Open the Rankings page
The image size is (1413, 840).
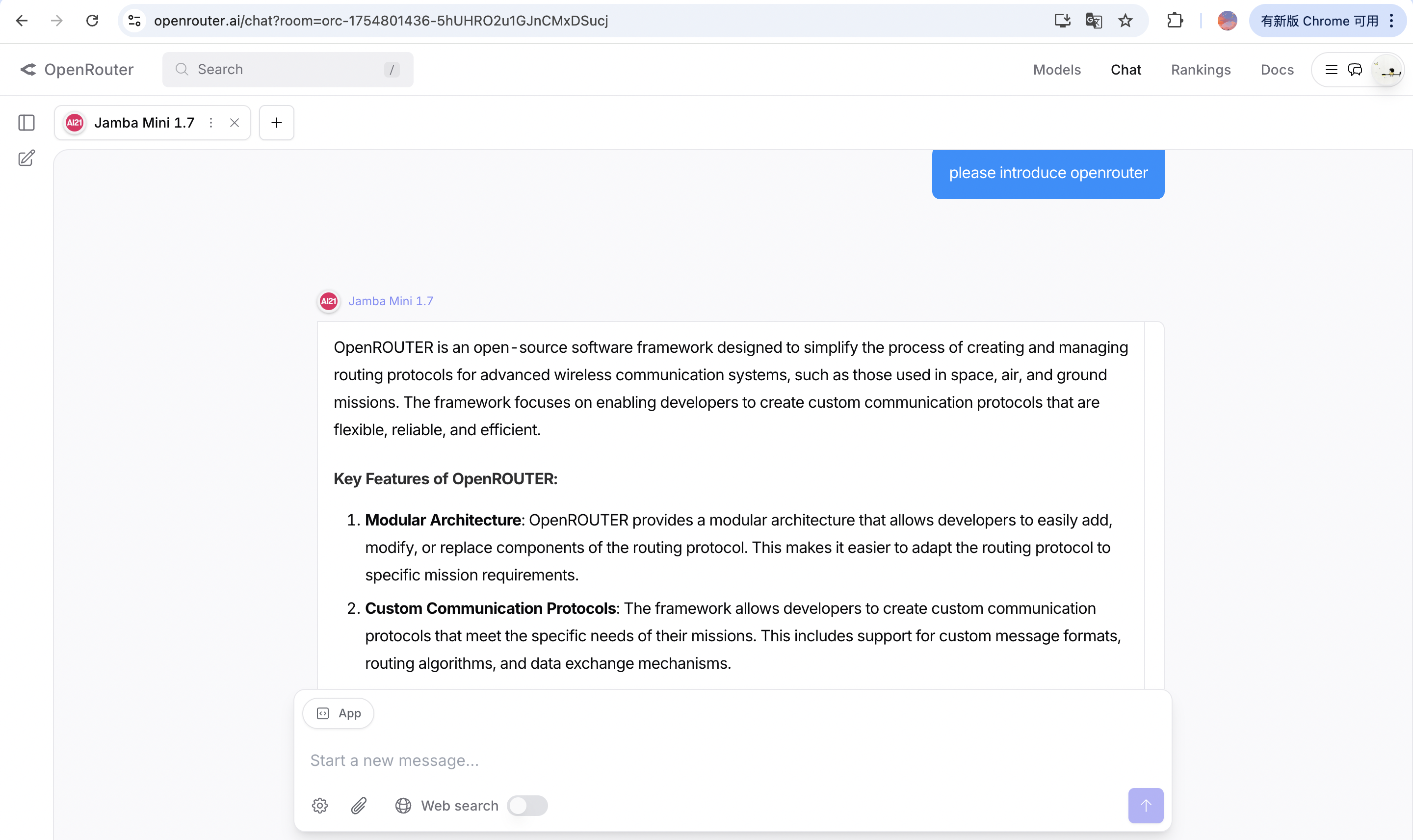[1201, 70]
